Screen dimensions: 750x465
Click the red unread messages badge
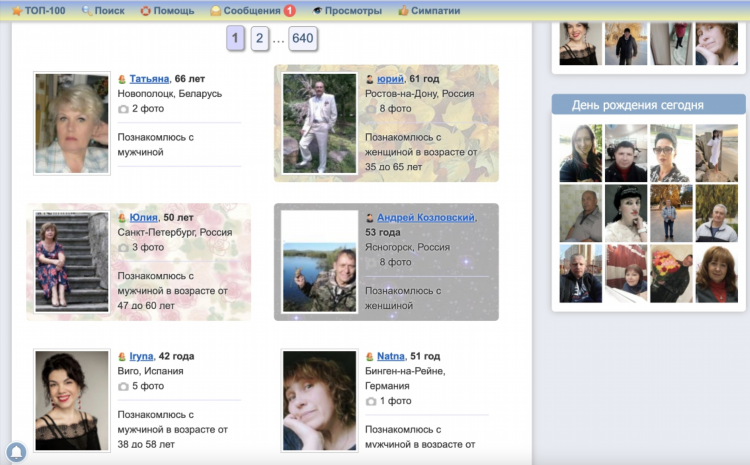coord(289,11)
